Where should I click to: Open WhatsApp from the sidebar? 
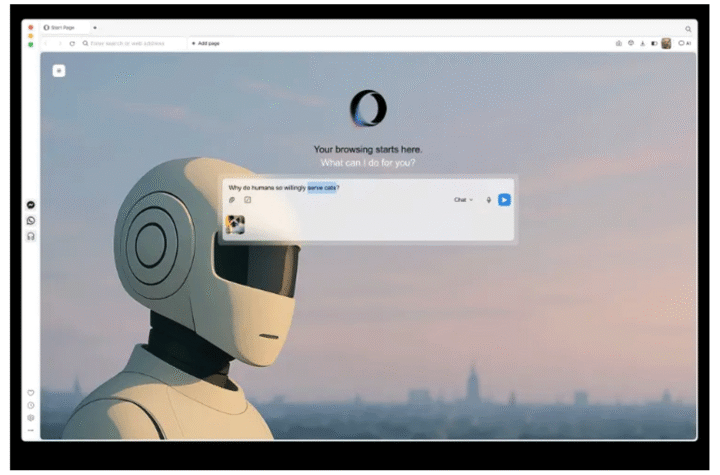point(31,220)
